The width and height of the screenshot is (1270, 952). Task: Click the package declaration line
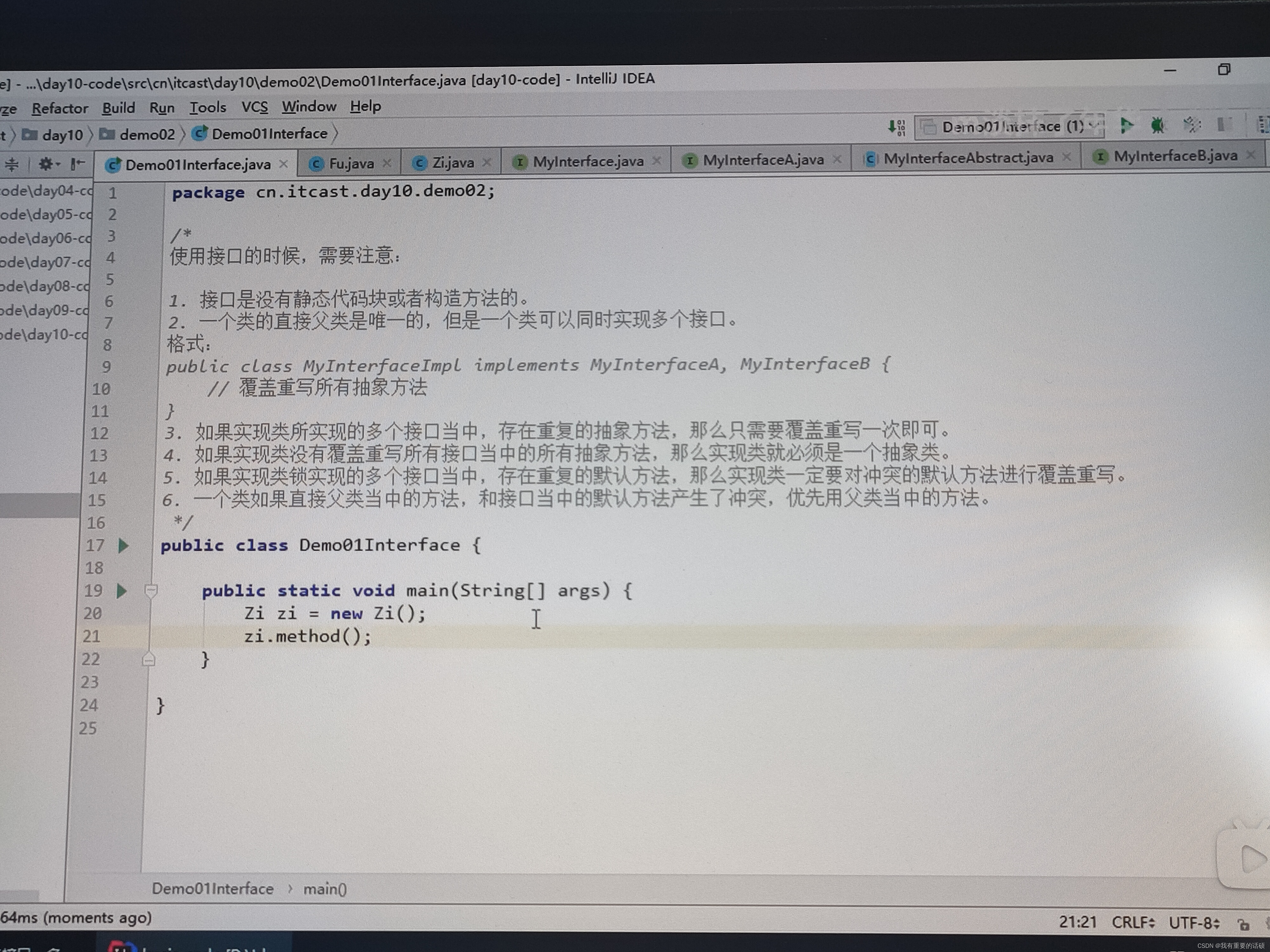[x=333, y=191]
